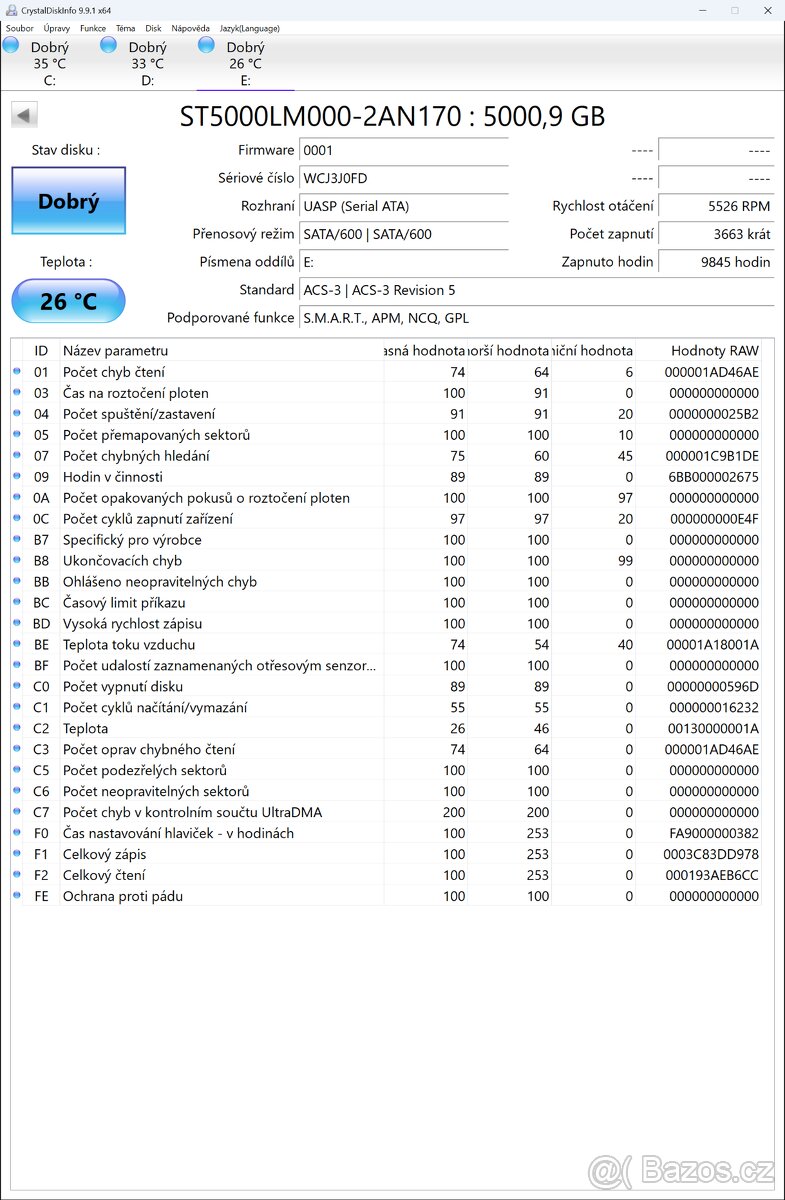Click RAW value 00001A18001A
Image resolution: width=785 pixels, height=1200 pixels.
pyautogui.click(x=712, y=645)
